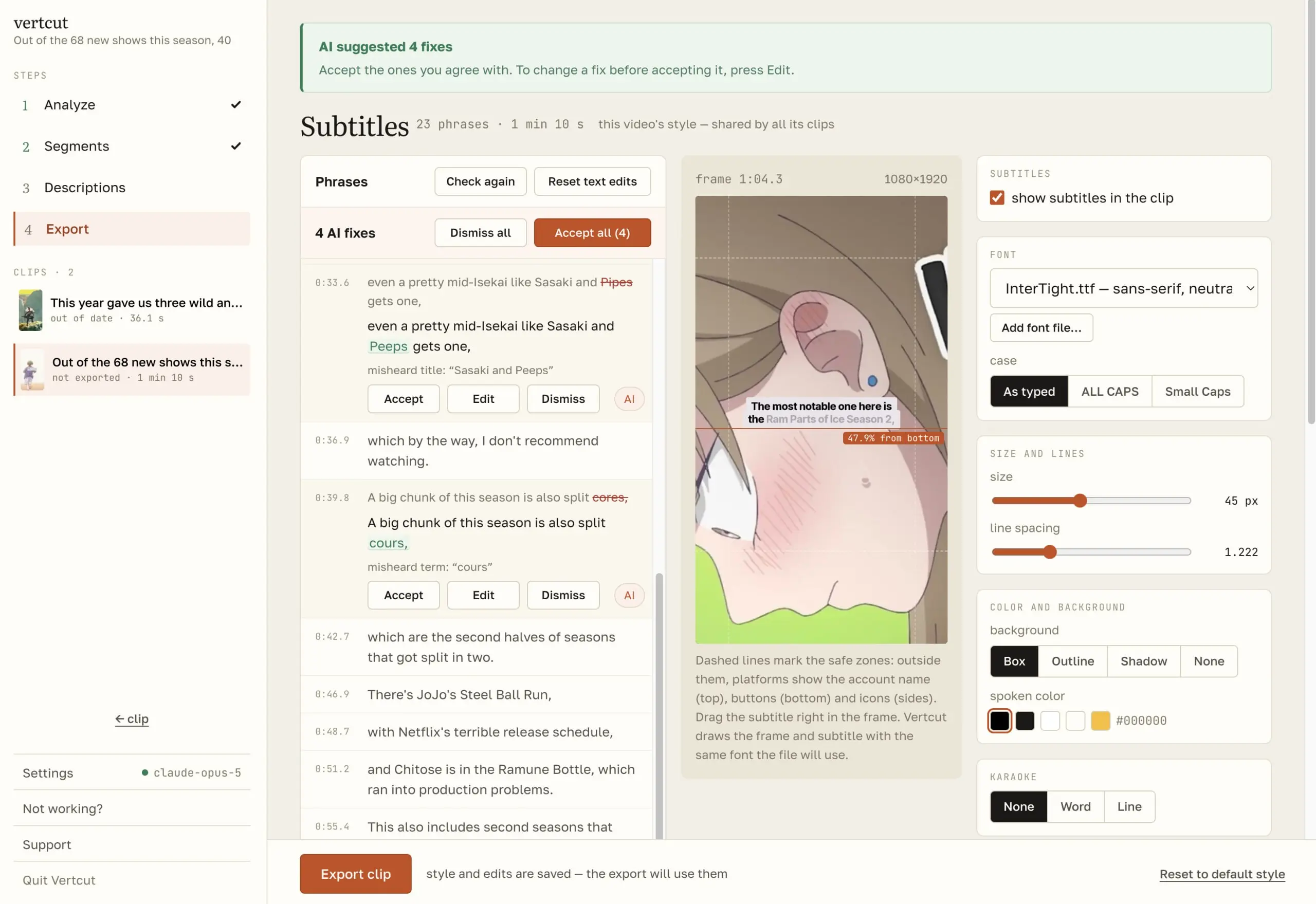Click the checkmark beside Analyze step
Image resolution: width=1316 pixels, height=904 pixels.
(x=235, y=105)
